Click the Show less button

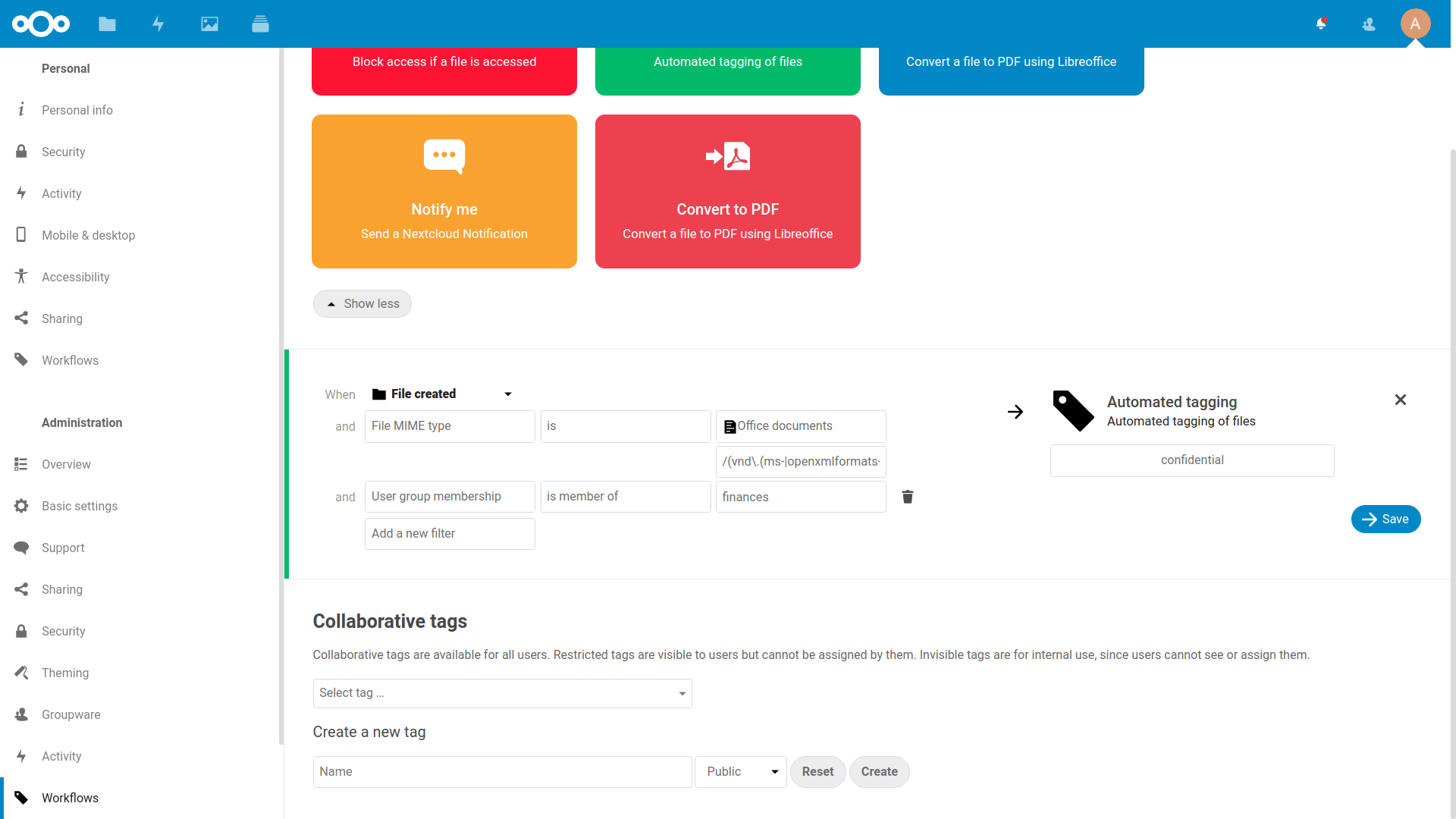coord(362,303)
